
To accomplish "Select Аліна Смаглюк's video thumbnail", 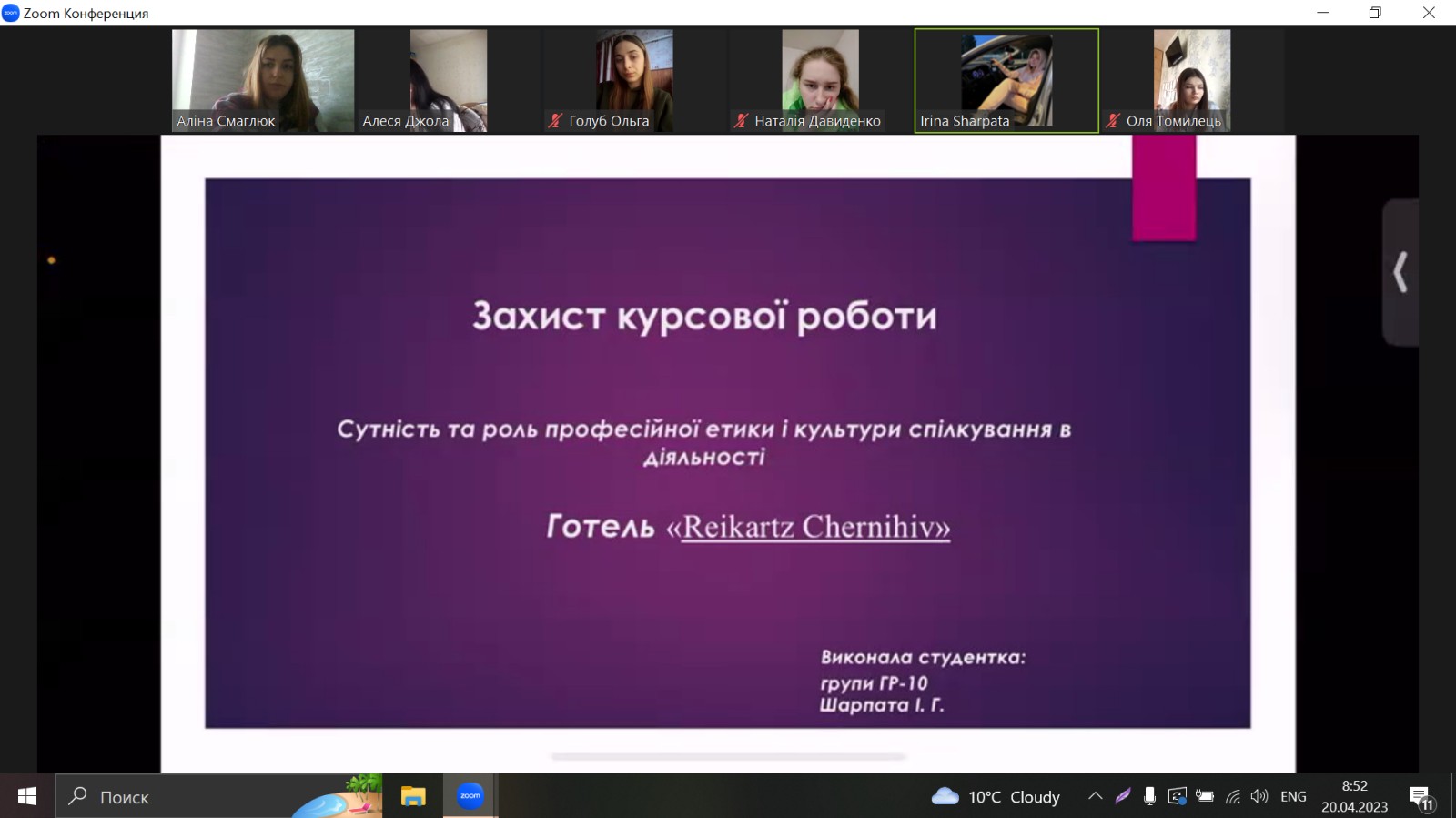I will click(x=263, y=80).
